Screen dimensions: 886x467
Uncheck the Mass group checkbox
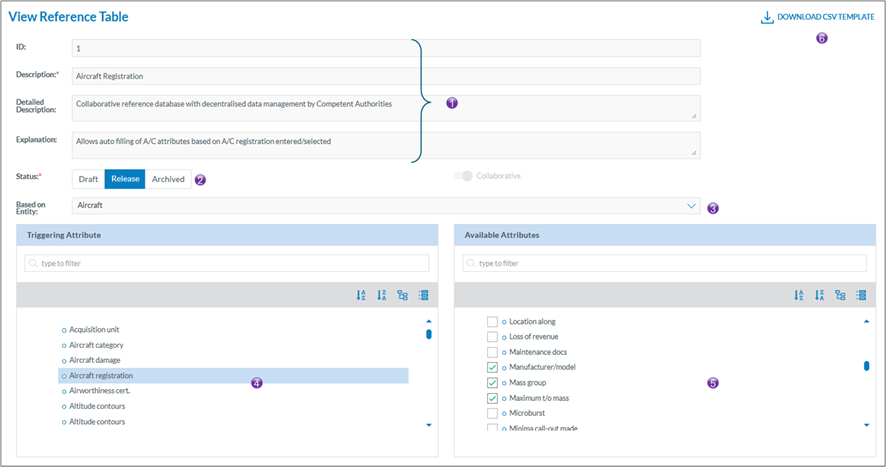coord(492,383)
